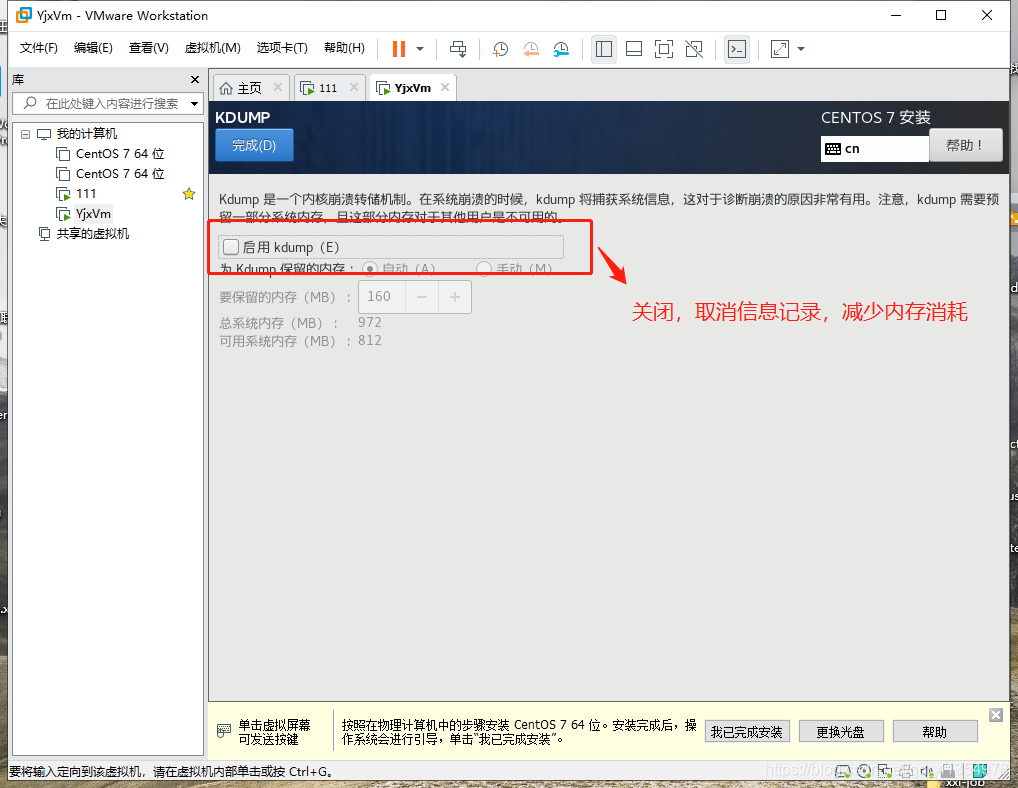Revert the VM to its snapshot
This screenshot has width=1018, height=788.
click(x=530, y=48)
